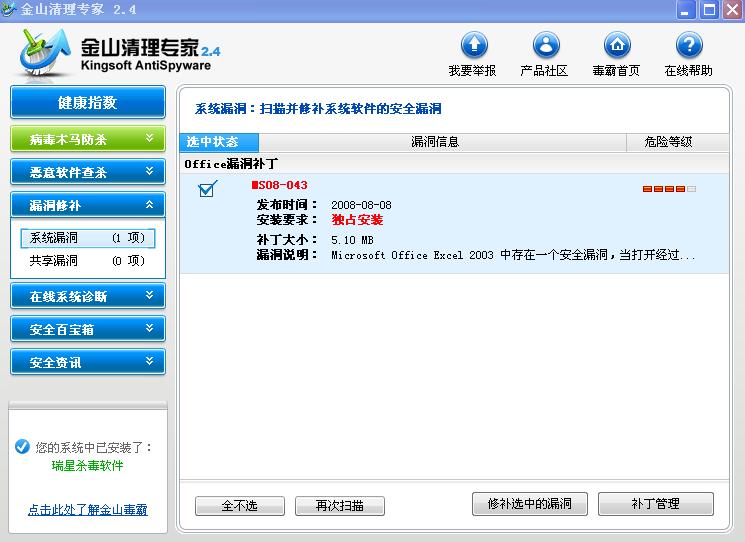Click the Microsoft Office Excel 2003 description

point(513,255)
